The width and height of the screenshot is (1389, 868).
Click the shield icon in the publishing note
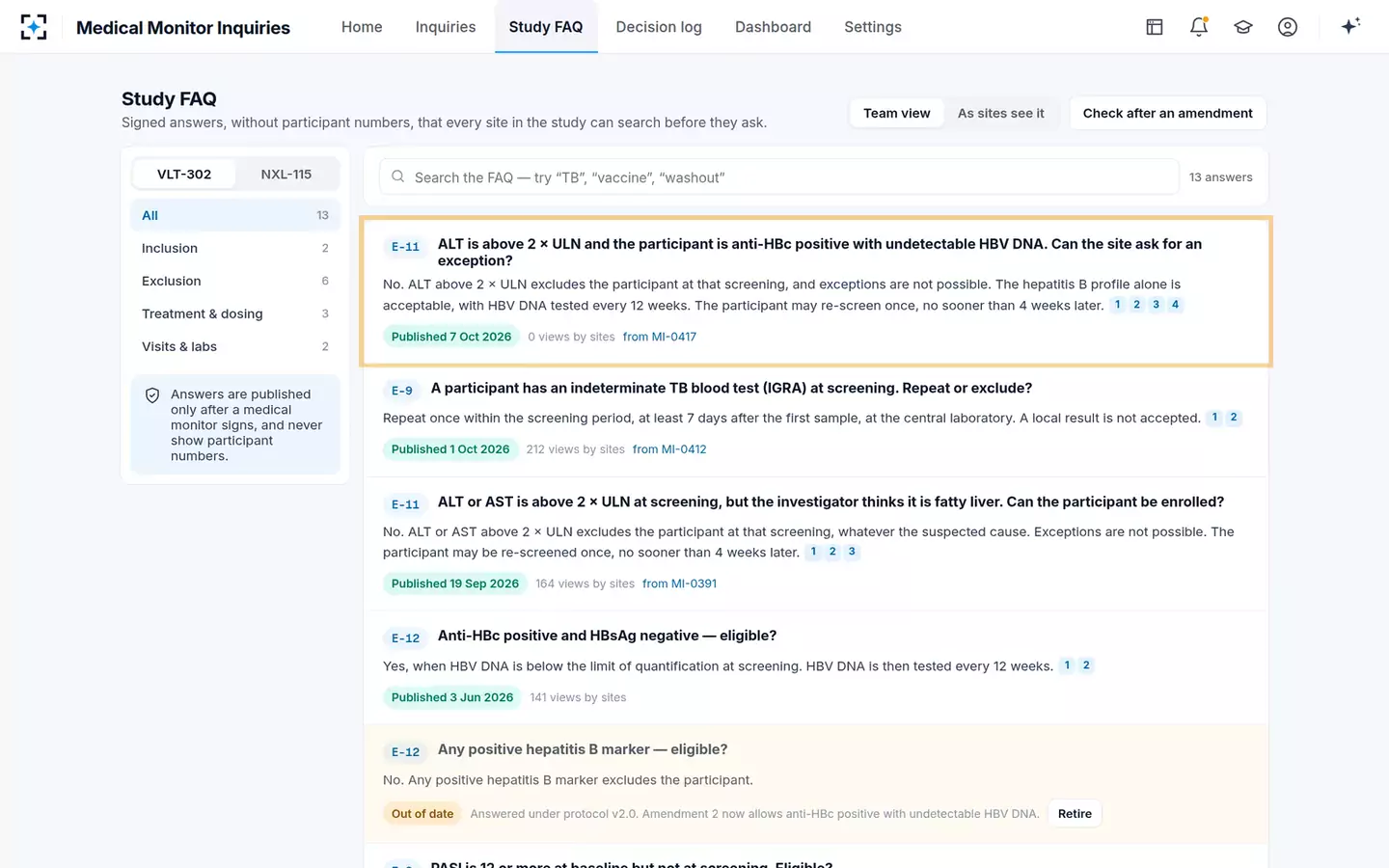pyautogui.click(x=152, y=395)
